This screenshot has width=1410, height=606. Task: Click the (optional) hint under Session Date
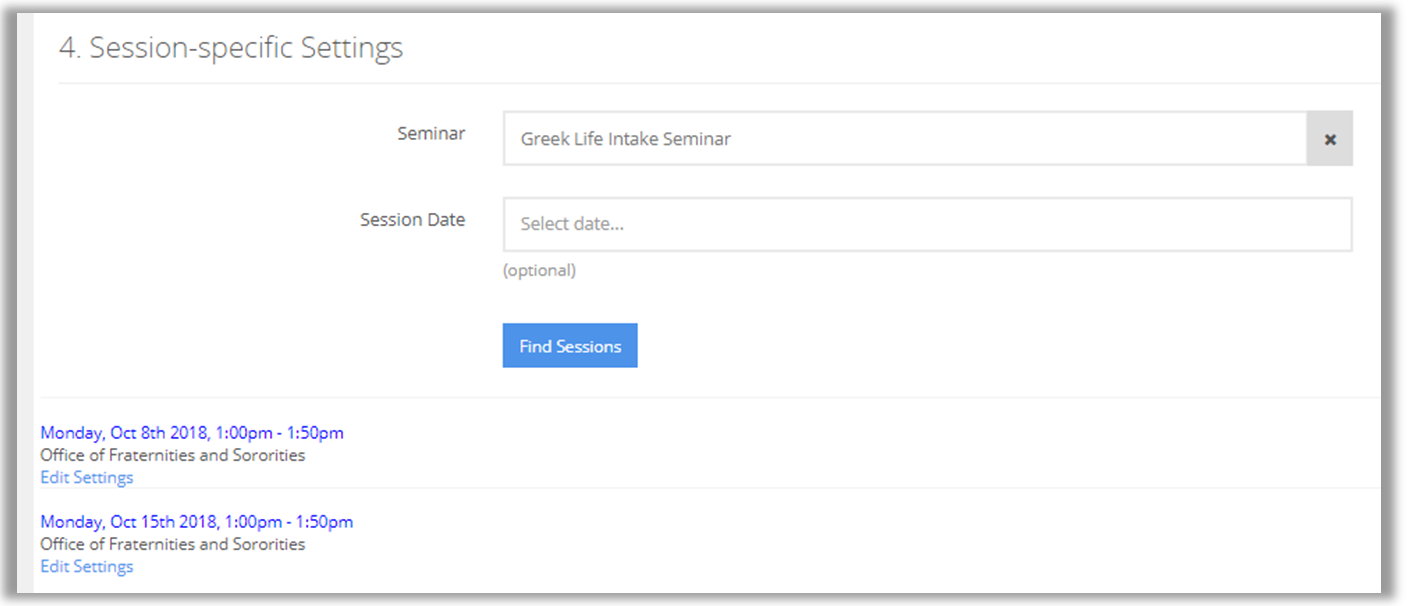click(539, 270)
